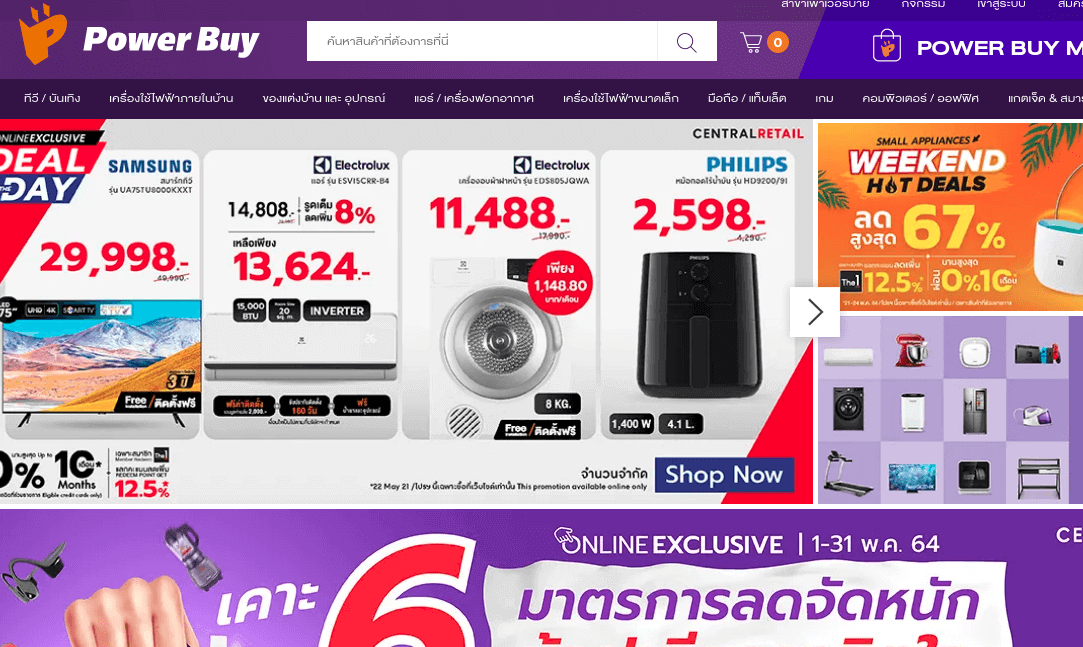1083x647 pixels.
Task: Click the Power Buy M bag icon
Action: [x=887, y=46]
